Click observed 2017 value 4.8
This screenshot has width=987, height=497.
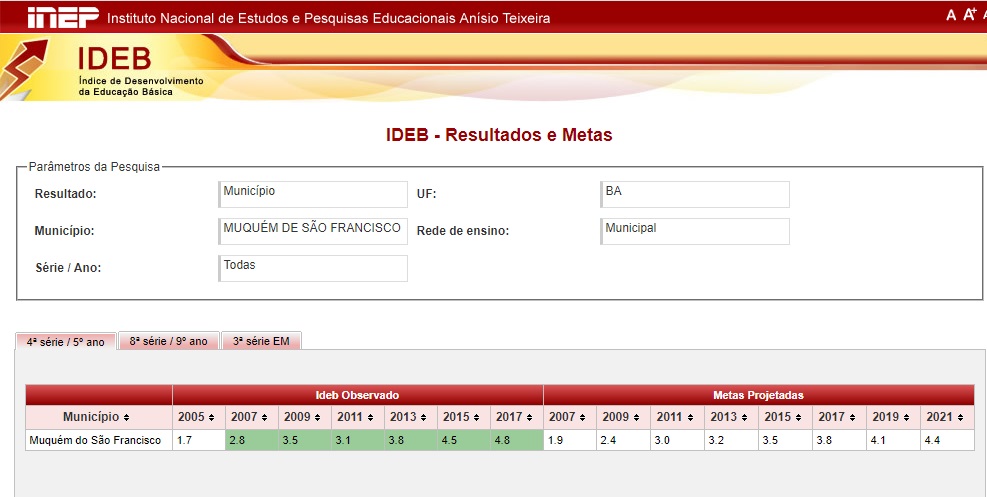pyautogui.click(x=502, y=440)
